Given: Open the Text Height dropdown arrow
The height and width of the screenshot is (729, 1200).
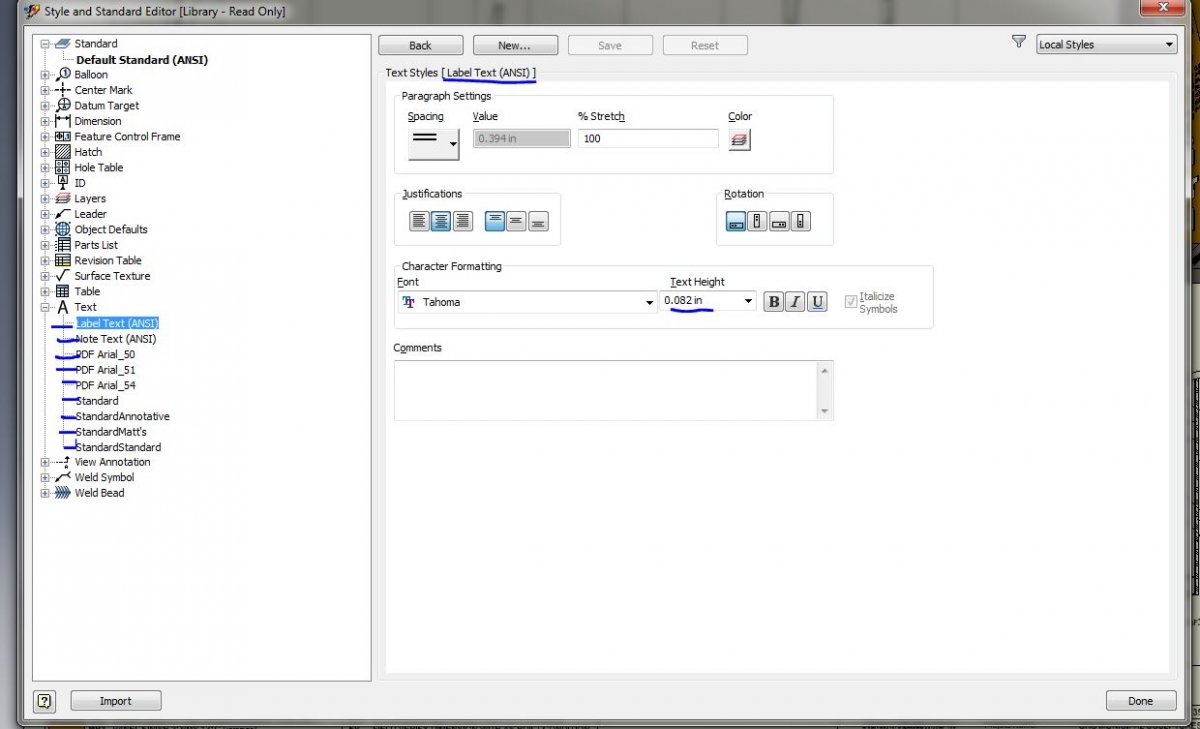Looking at the screenshot, I should [x=748, y=301].
